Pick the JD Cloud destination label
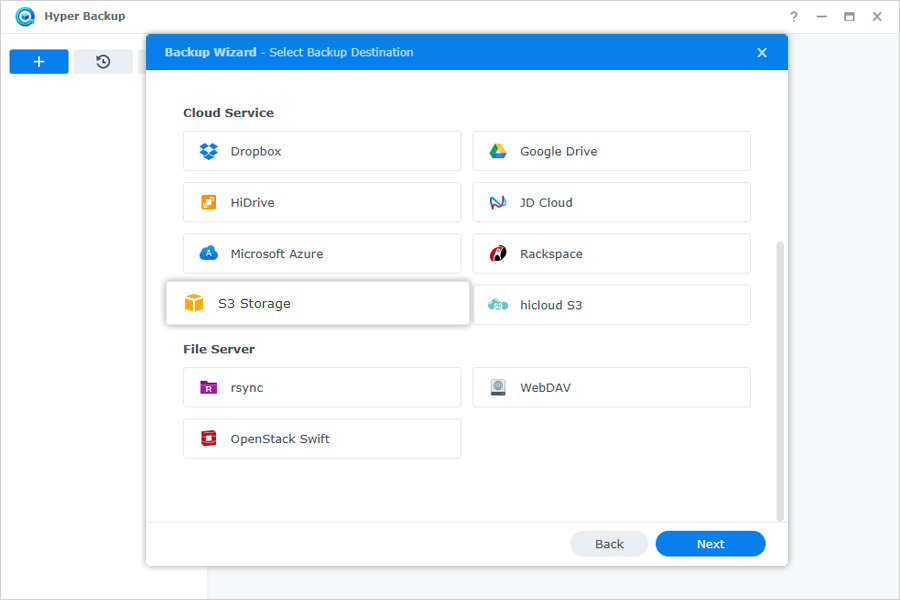 546,203
